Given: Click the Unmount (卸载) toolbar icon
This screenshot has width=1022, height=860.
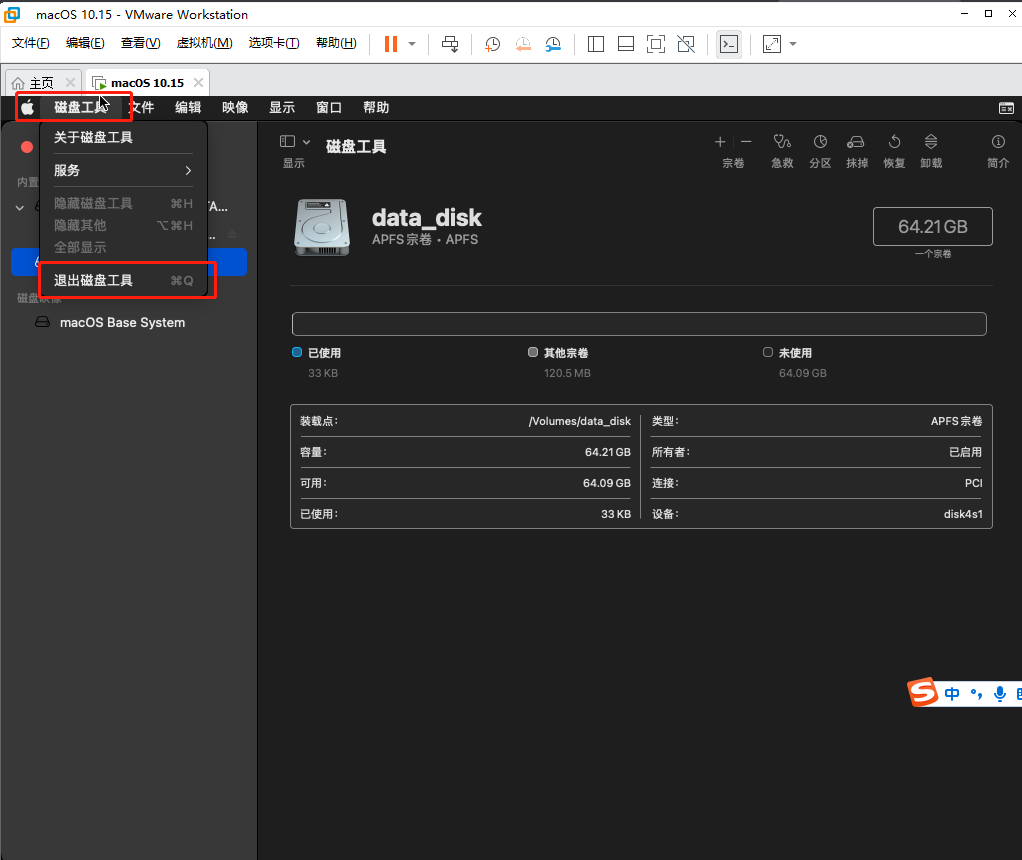Looking at the screenshot, I should (931, 141).
